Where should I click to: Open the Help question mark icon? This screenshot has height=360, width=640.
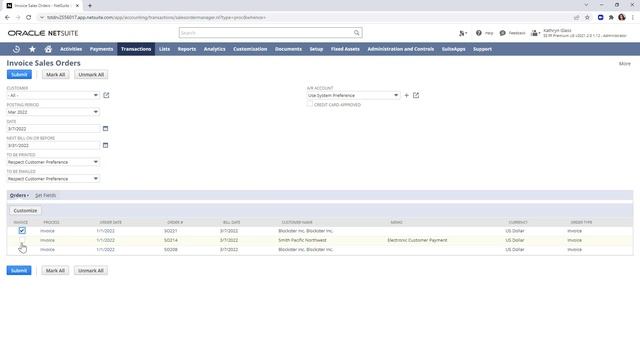(478, 33)
